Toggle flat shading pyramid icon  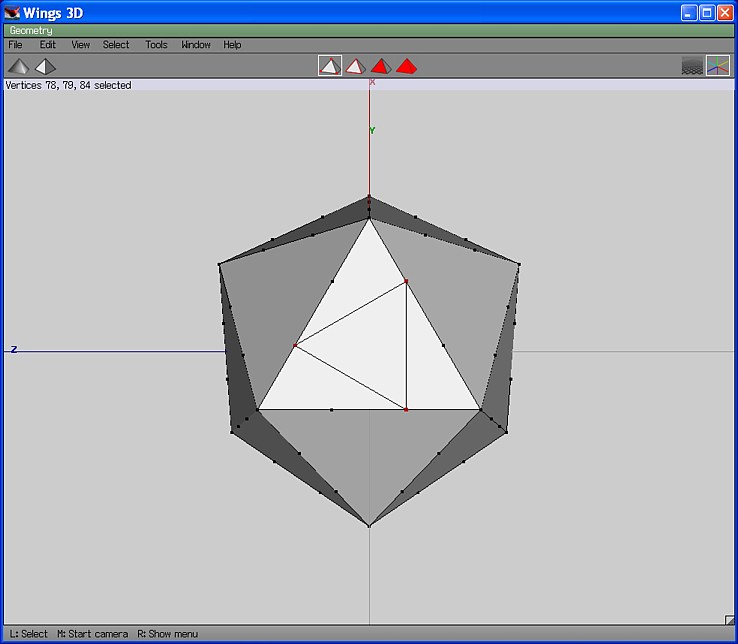coord(19,66)
